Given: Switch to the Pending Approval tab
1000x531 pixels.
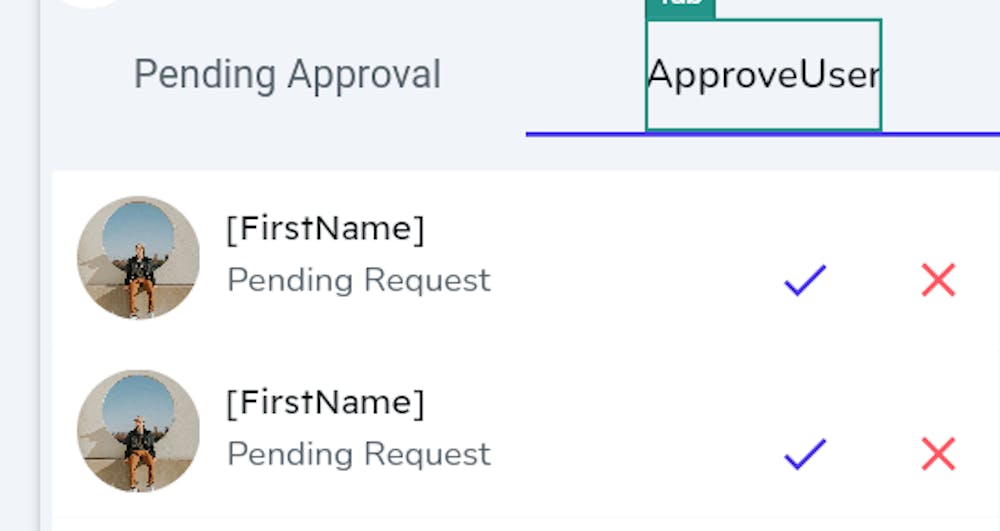Looking at the screenshot, I should (287, 75).
